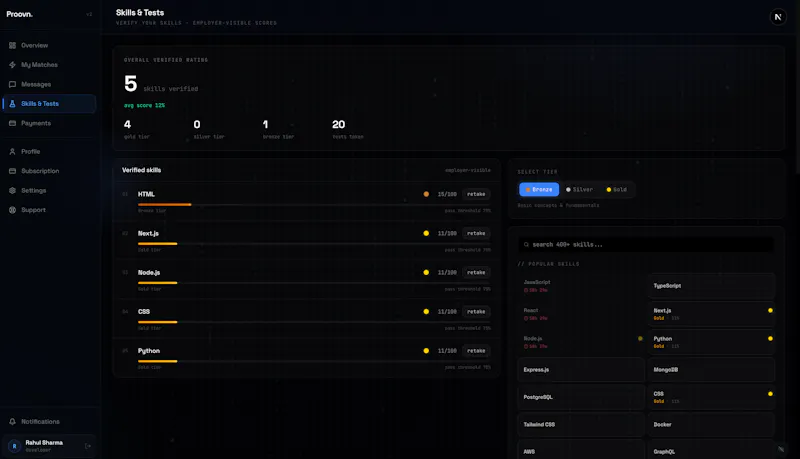This screenshot has height=459, width=800.
Task: Click the Payments card icon
Action: point(12,123)
